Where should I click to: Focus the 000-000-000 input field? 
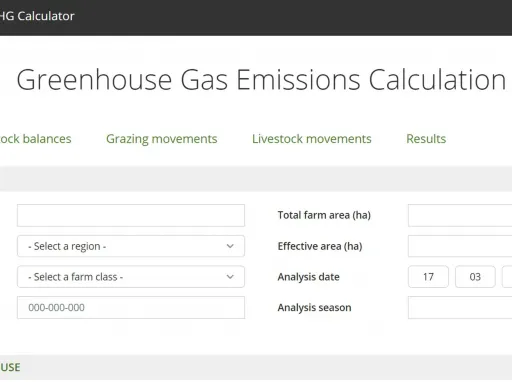click(x=131, y=308)
